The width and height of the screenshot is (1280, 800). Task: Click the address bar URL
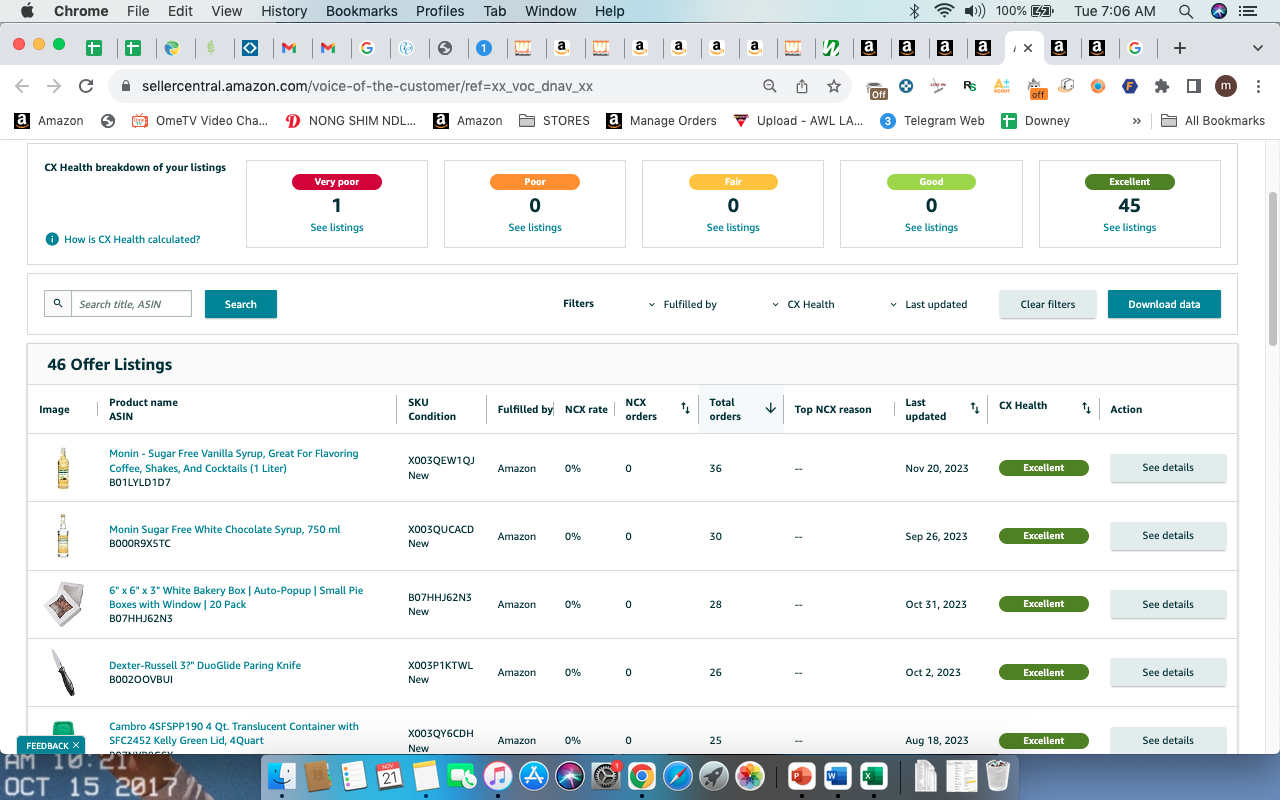367,86
